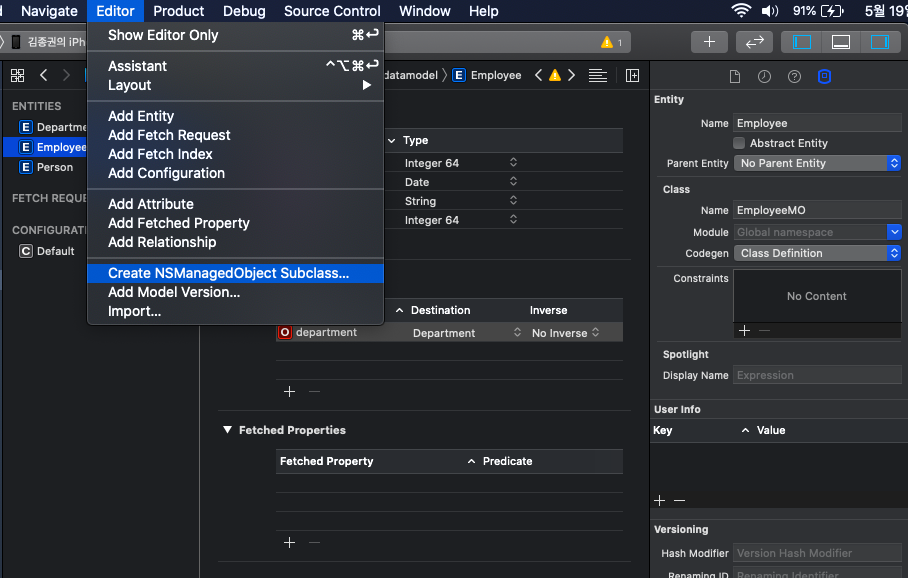Image resolution: width=908 pixels, height=578 pixels.
Task: Open the Debug menu
Action: click(244, 11)
